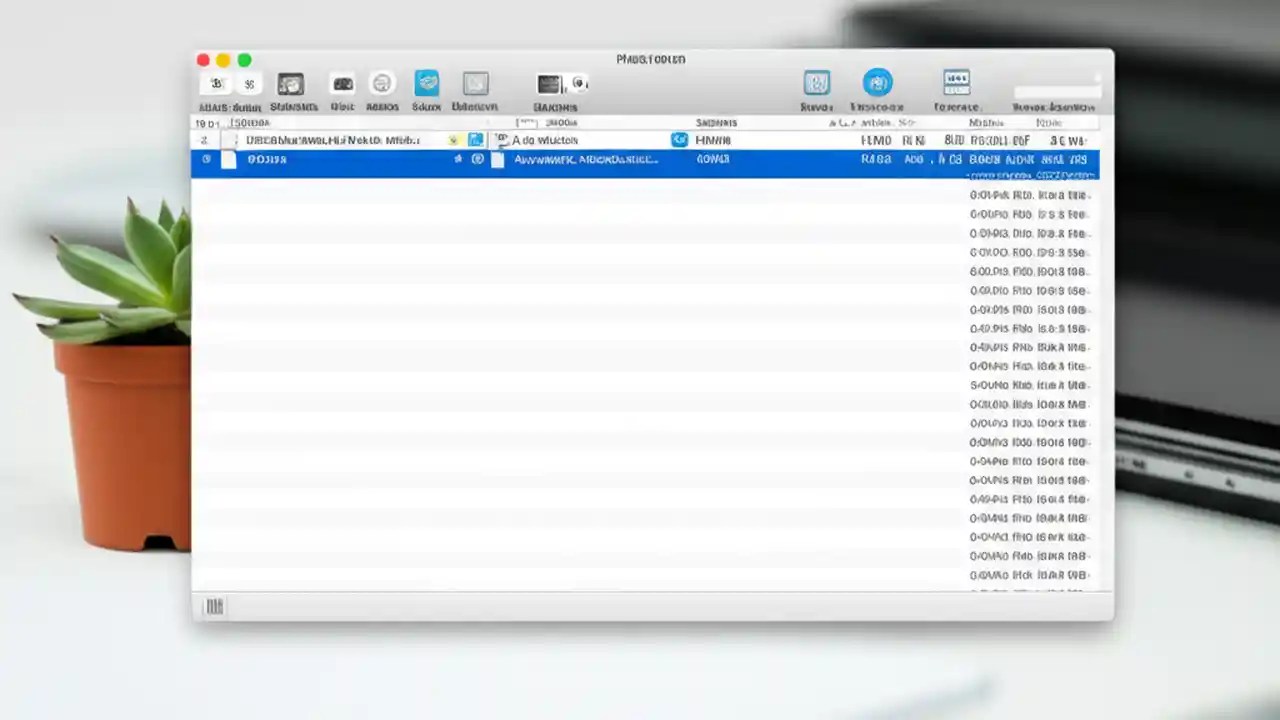Click the blue icon button inside the first row
The image size is (1280, 720).
pos(476,140)
